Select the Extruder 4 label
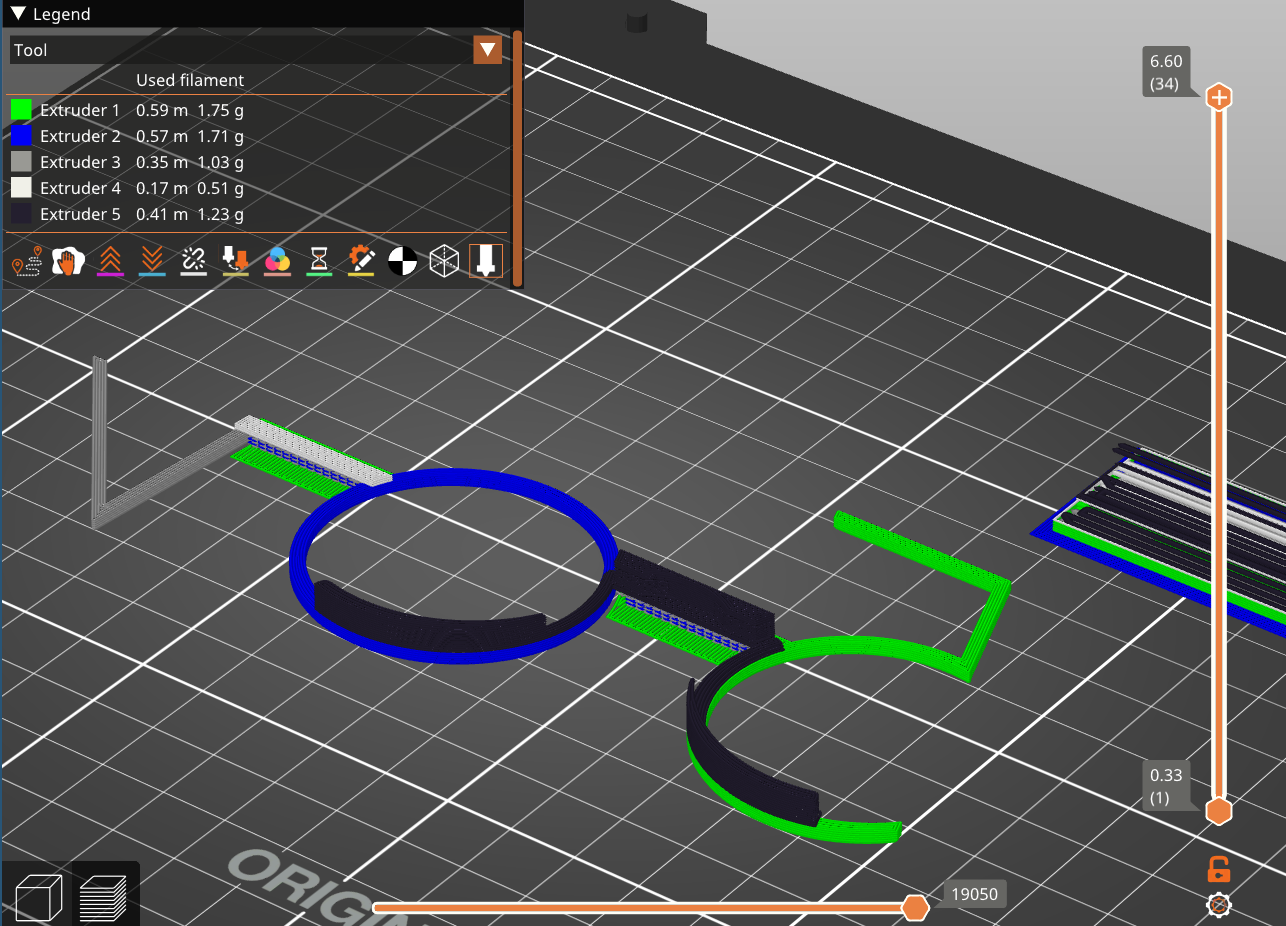 coord(80,188)
